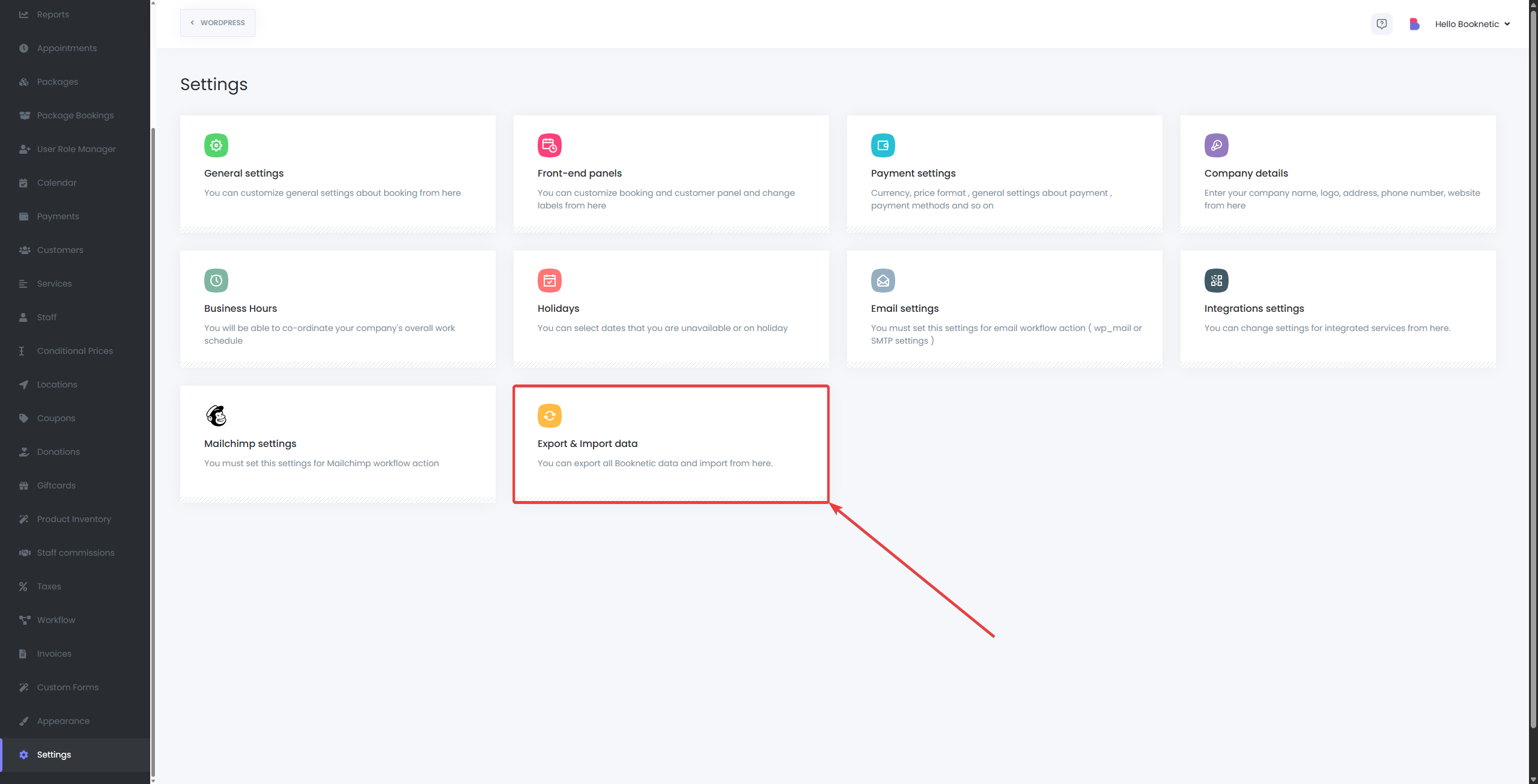The width and height of the screenshot is (1538, 784).
Task: Click the Email settings envelope icon
Action: pos(883,281)
